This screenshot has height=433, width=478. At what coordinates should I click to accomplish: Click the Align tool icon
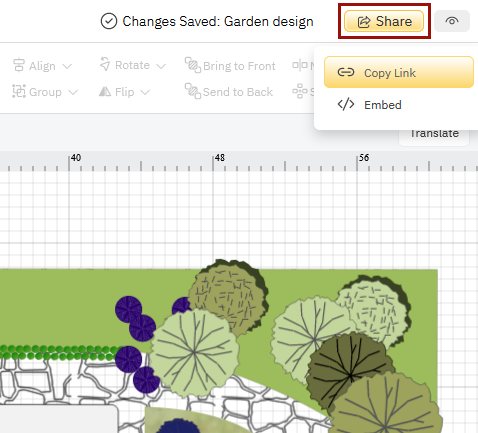click(19, 65)
